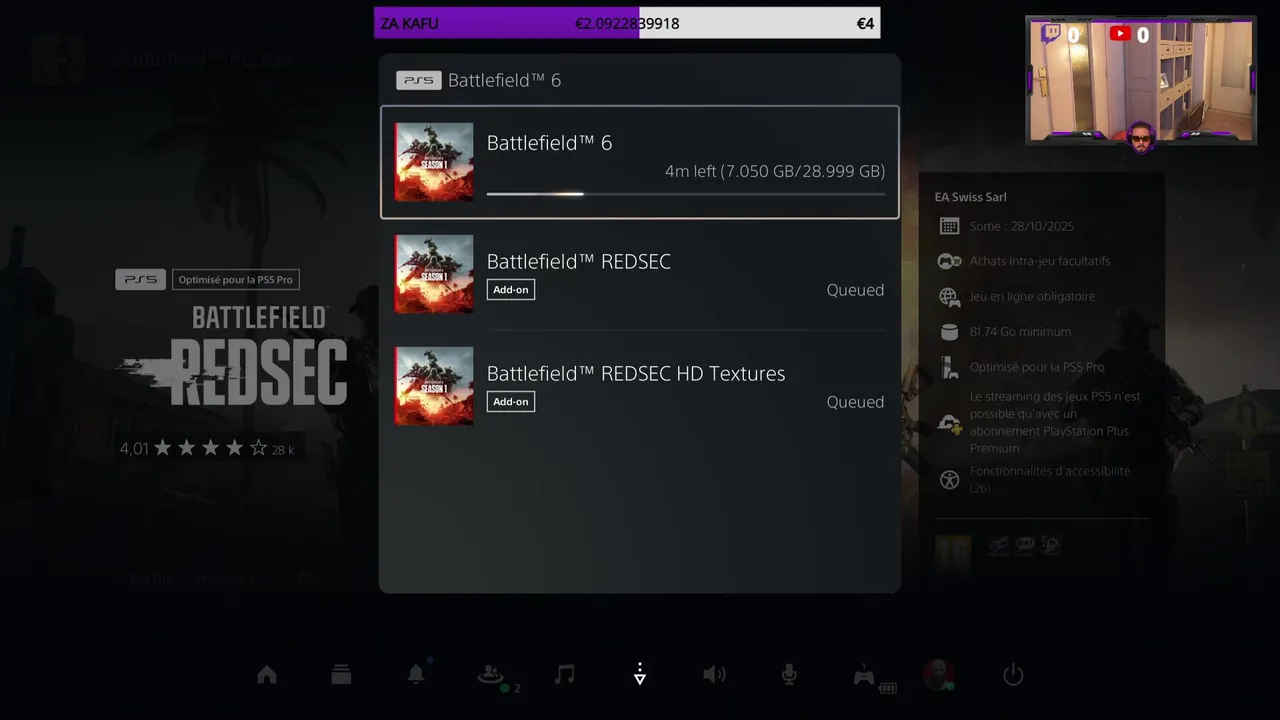Click '81,74 Go minimum' text
Image resolution: width=1280 pixels, height=720 pixels.
click(1020, 332)
